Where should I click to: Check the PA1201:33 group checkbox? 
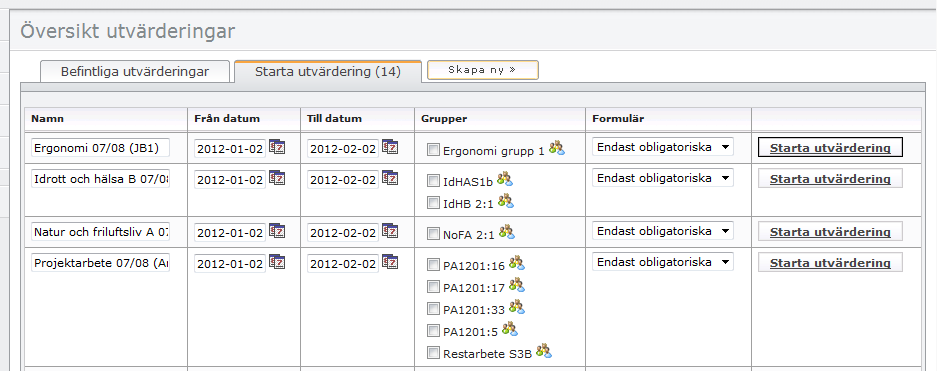click(433, 309)
